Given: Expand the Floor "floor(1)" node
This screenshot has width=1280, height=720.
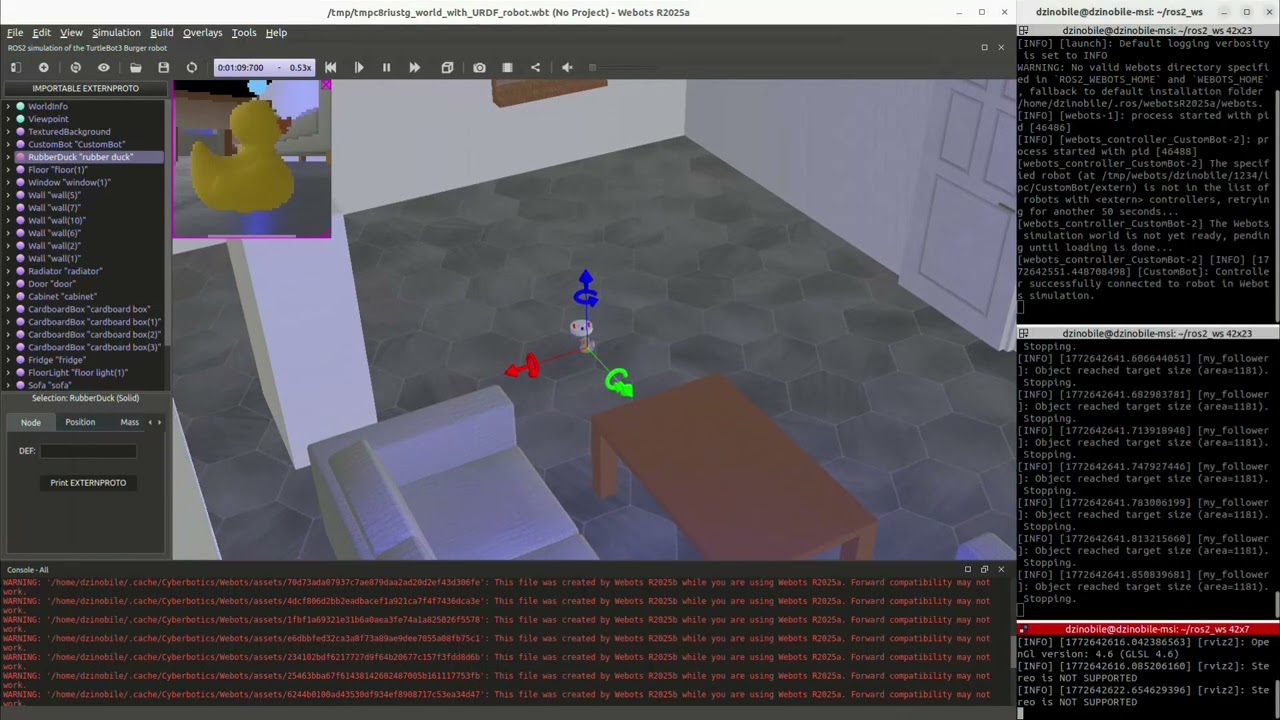Looking at the screenshot, I should pos(8,169).
